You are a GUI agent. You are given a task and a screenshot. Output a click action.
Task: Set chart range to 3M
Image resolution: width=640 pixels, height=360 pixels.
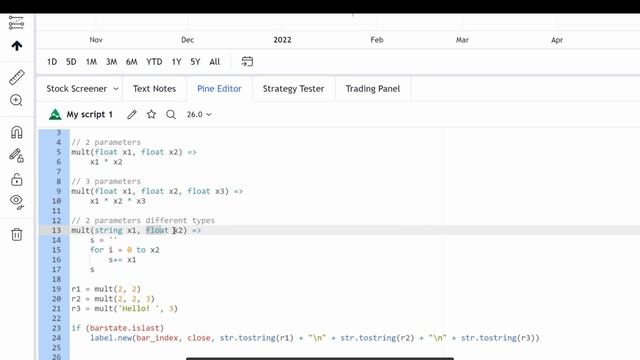[111, 62]
